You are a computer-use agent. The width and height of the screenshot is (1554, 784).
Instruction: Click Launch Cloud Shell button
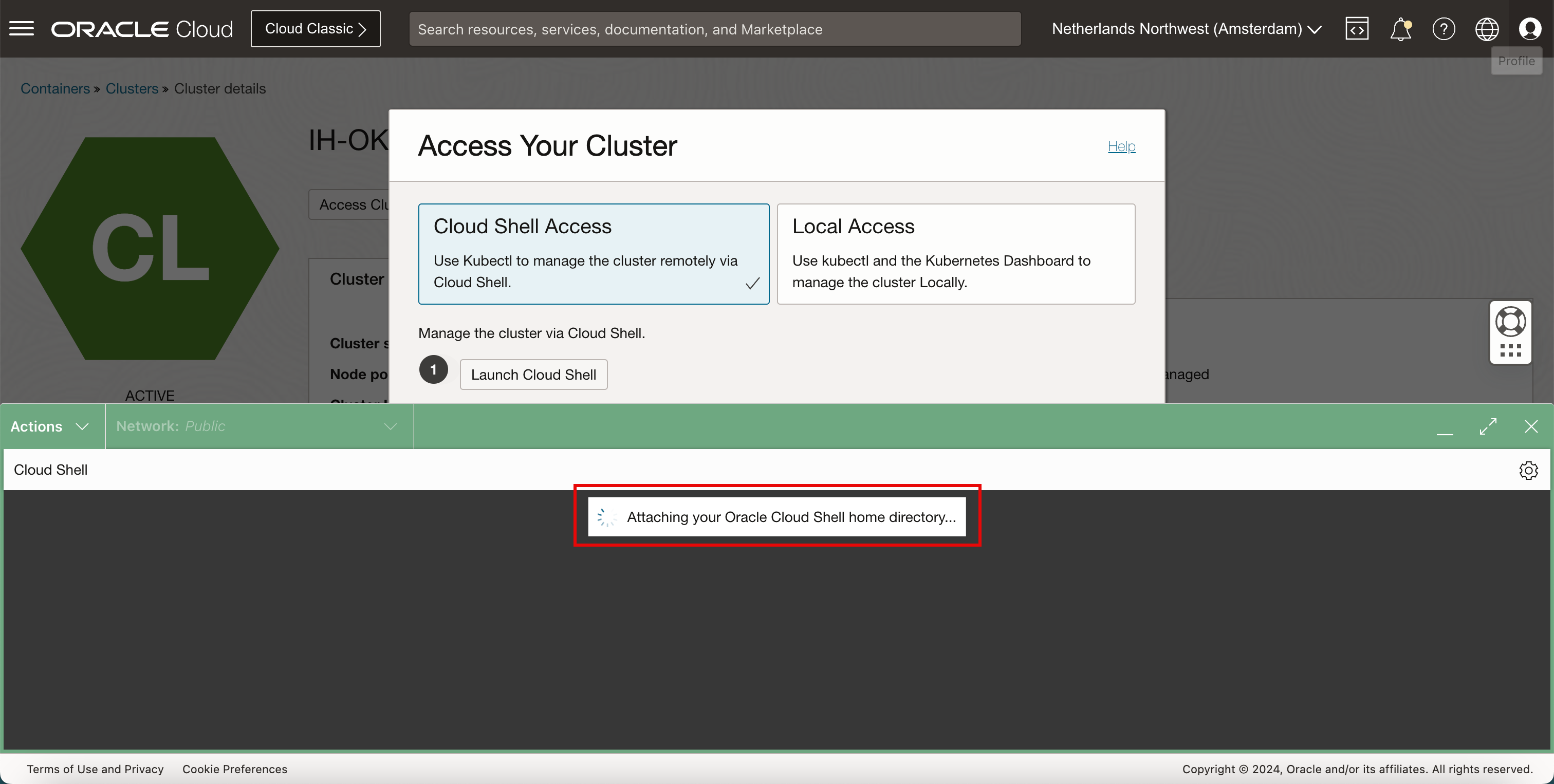(x=533, y=375)
